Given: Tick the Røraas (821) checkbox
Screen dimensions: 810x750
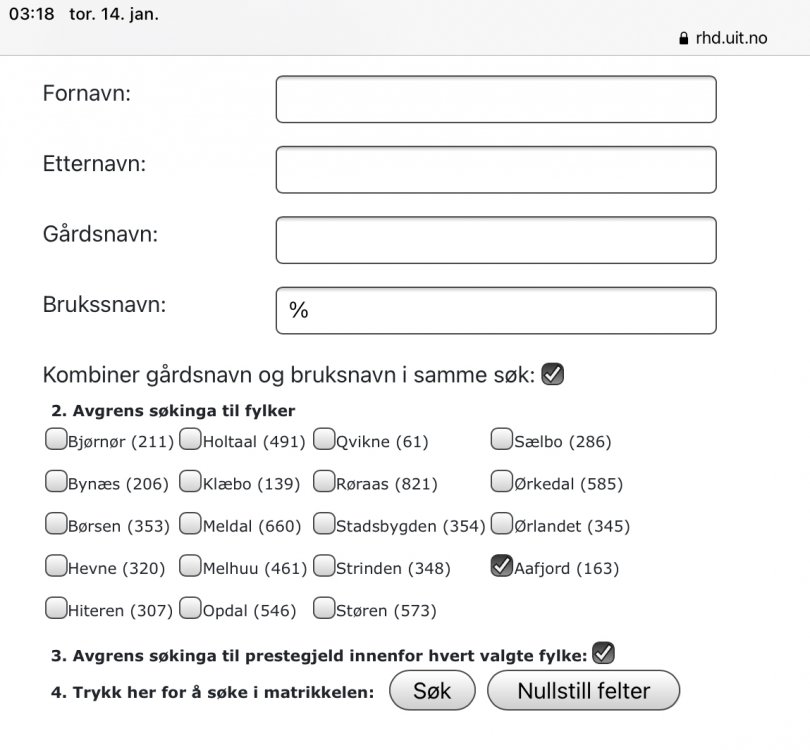Looking at the screenshot, I should pyautogui.click(x=324, y=482).
